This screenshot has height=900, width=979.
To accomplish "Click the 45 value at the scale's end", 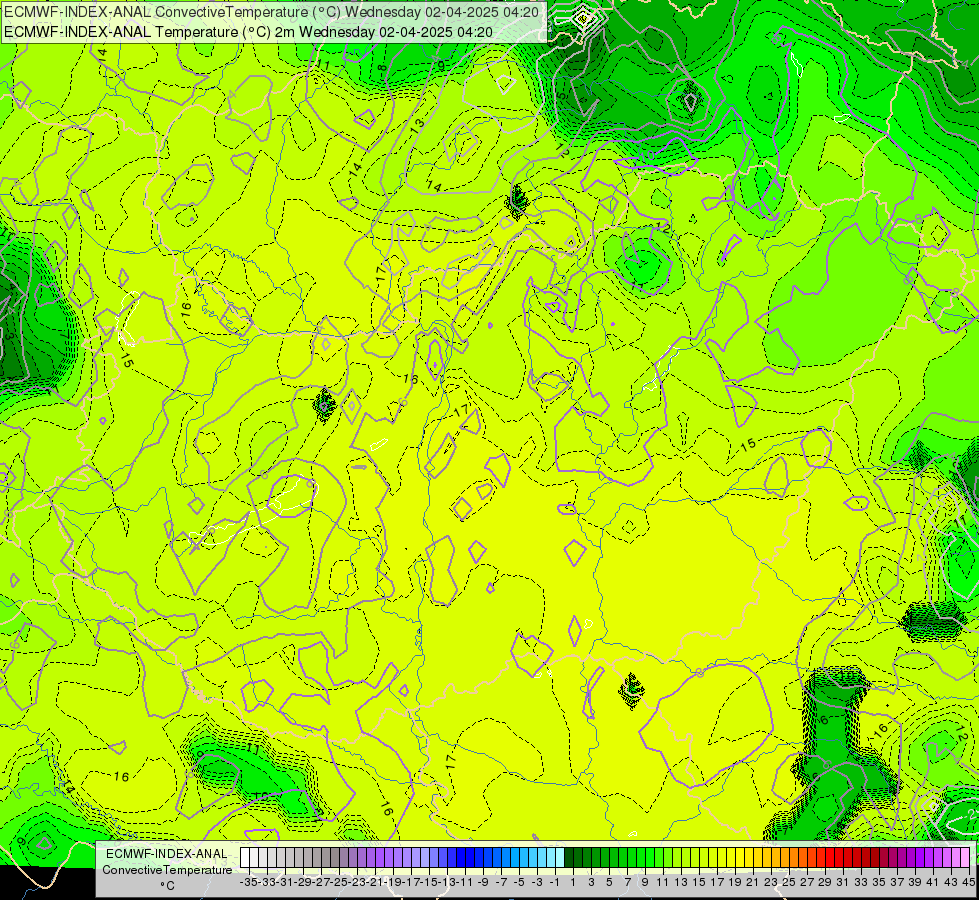I will click(x=968, y=882).
